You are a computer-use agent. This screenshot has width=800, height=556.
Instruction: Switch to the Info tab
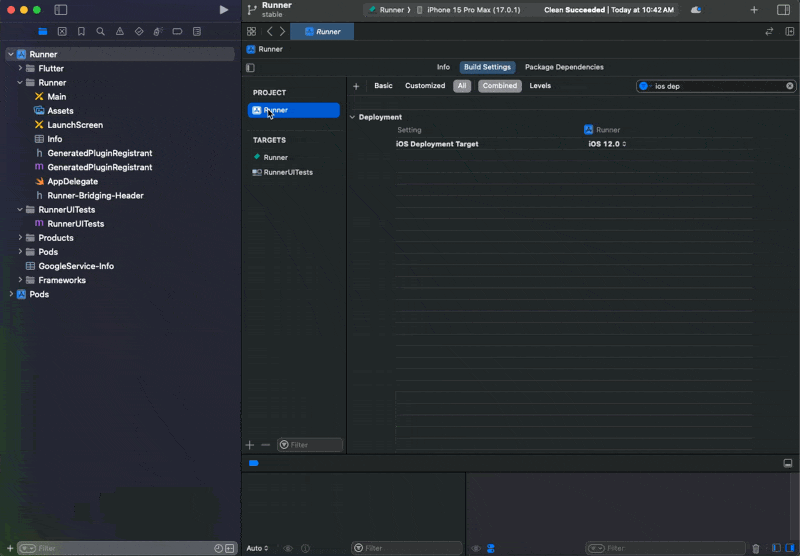point(443,67)
